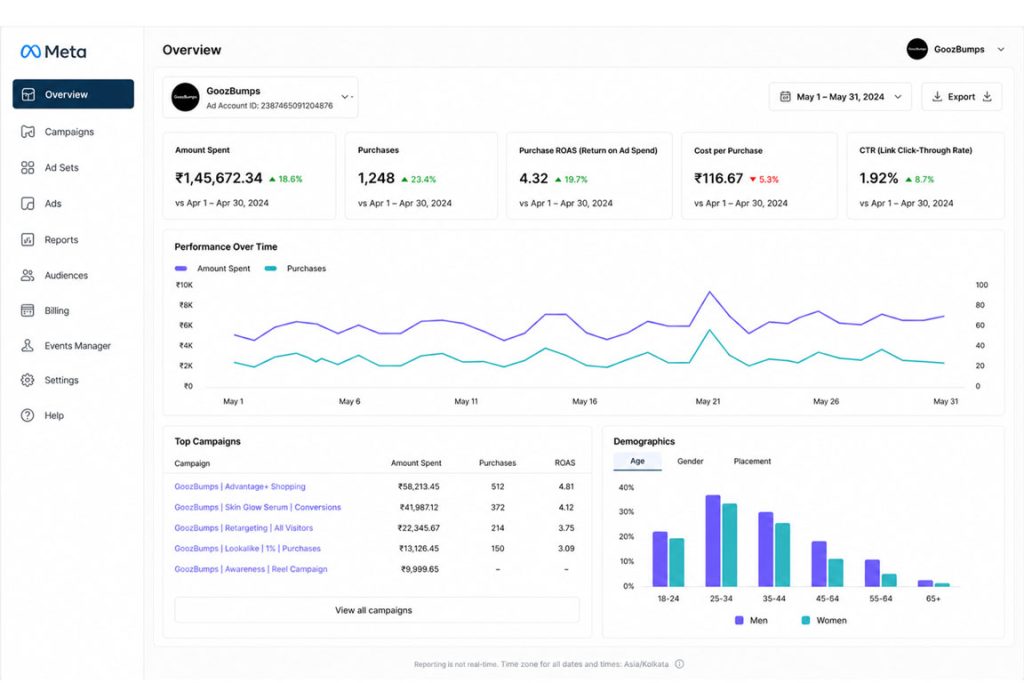Open the Billing card icon

click(27, 311)
